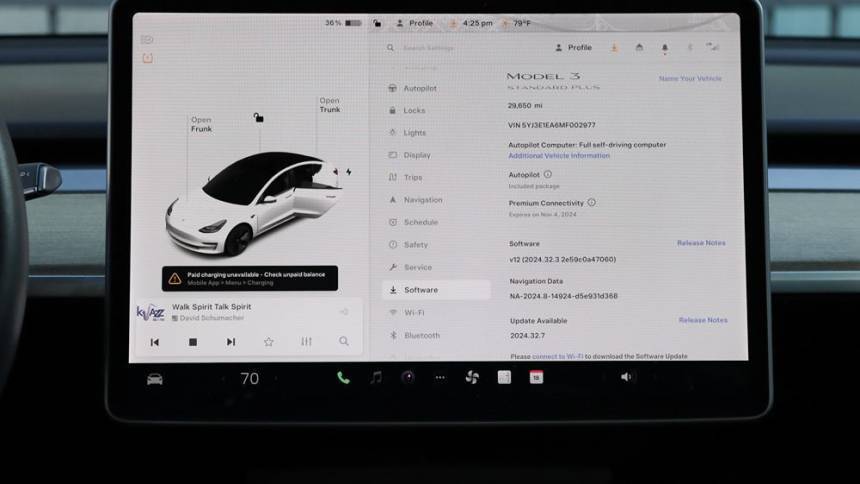Open the Phone app
This screenshot has height=484, width=860.
[343, 378]
